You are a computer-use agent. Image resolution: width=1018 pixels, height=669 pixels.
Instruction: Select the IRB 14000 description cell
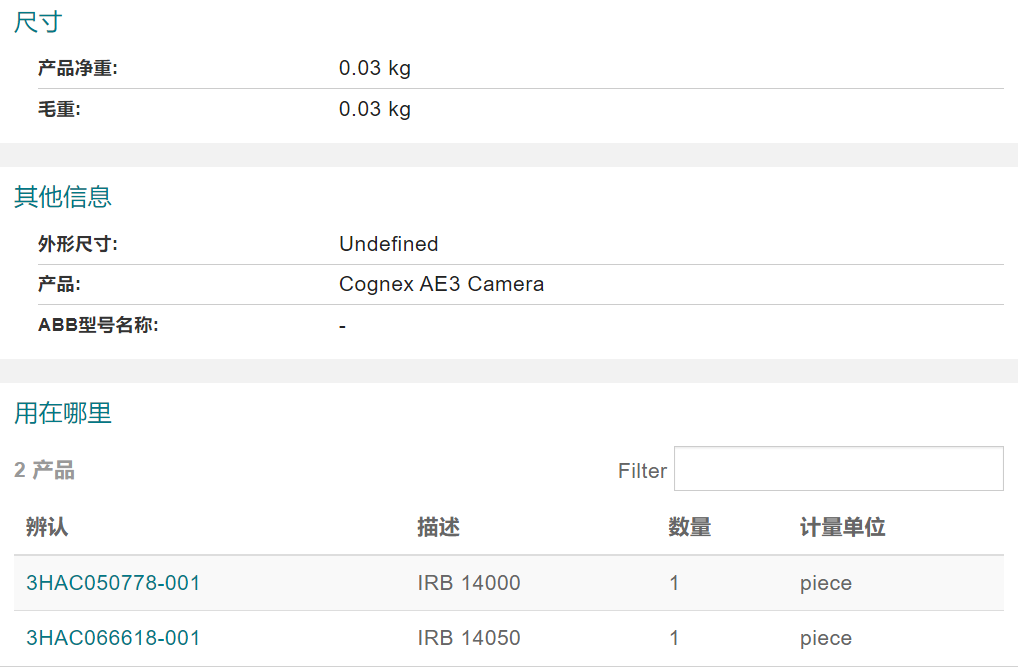click(x=468, y=583)
